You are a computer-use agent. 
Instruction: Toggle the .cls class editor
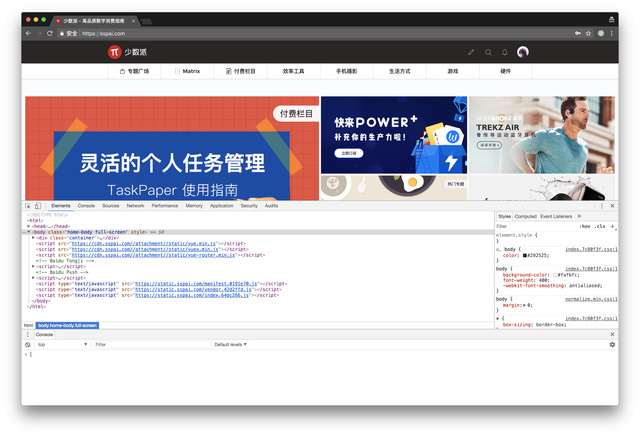click(x=600, y=226)
